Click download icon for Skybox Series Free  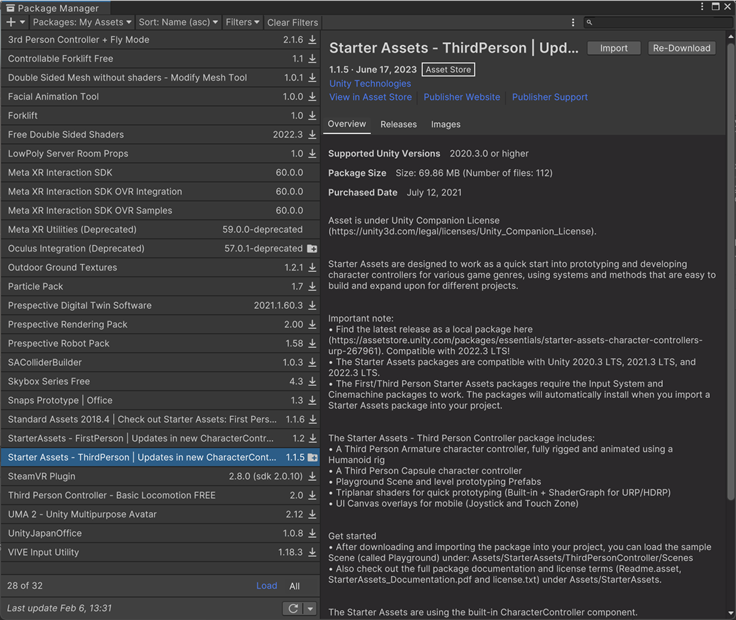coord(312,382)
